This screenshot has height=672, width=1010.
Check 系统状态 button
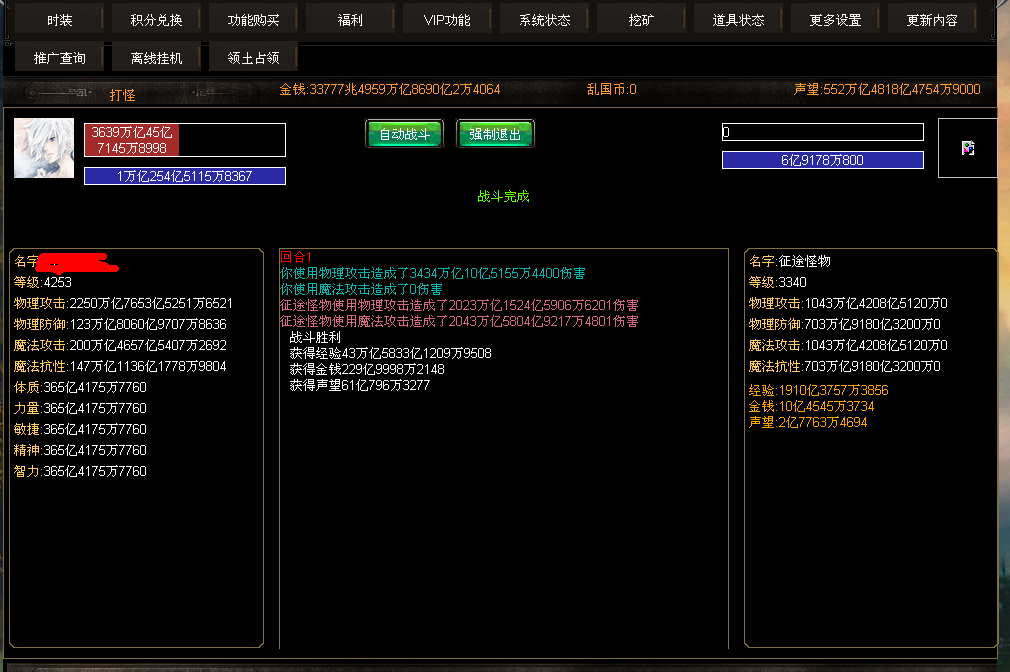pyautogui.click(x=544, y=20)
